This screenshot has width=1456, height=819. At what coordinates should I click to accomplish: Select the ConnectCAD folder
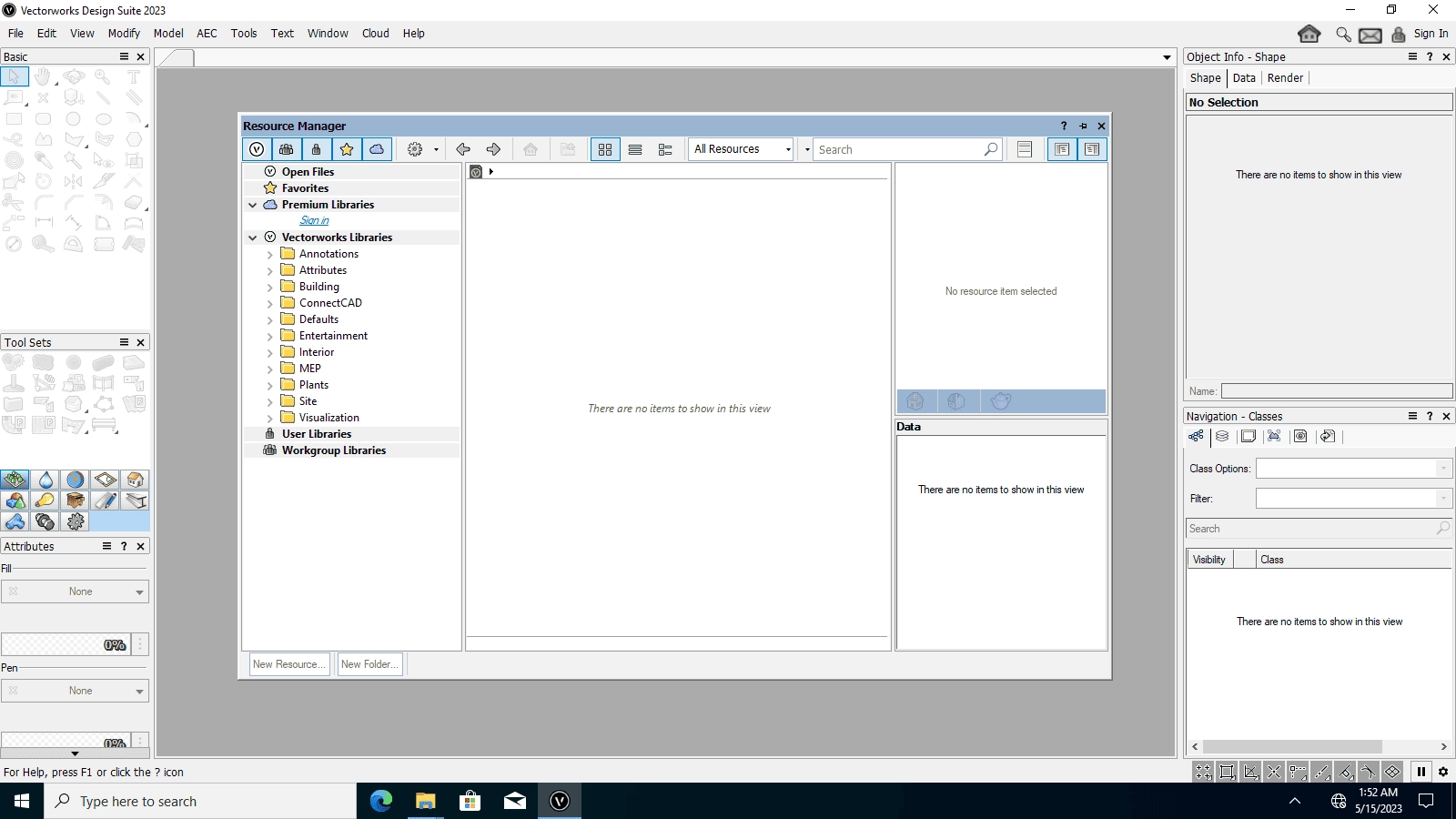[x=330, y=303]
